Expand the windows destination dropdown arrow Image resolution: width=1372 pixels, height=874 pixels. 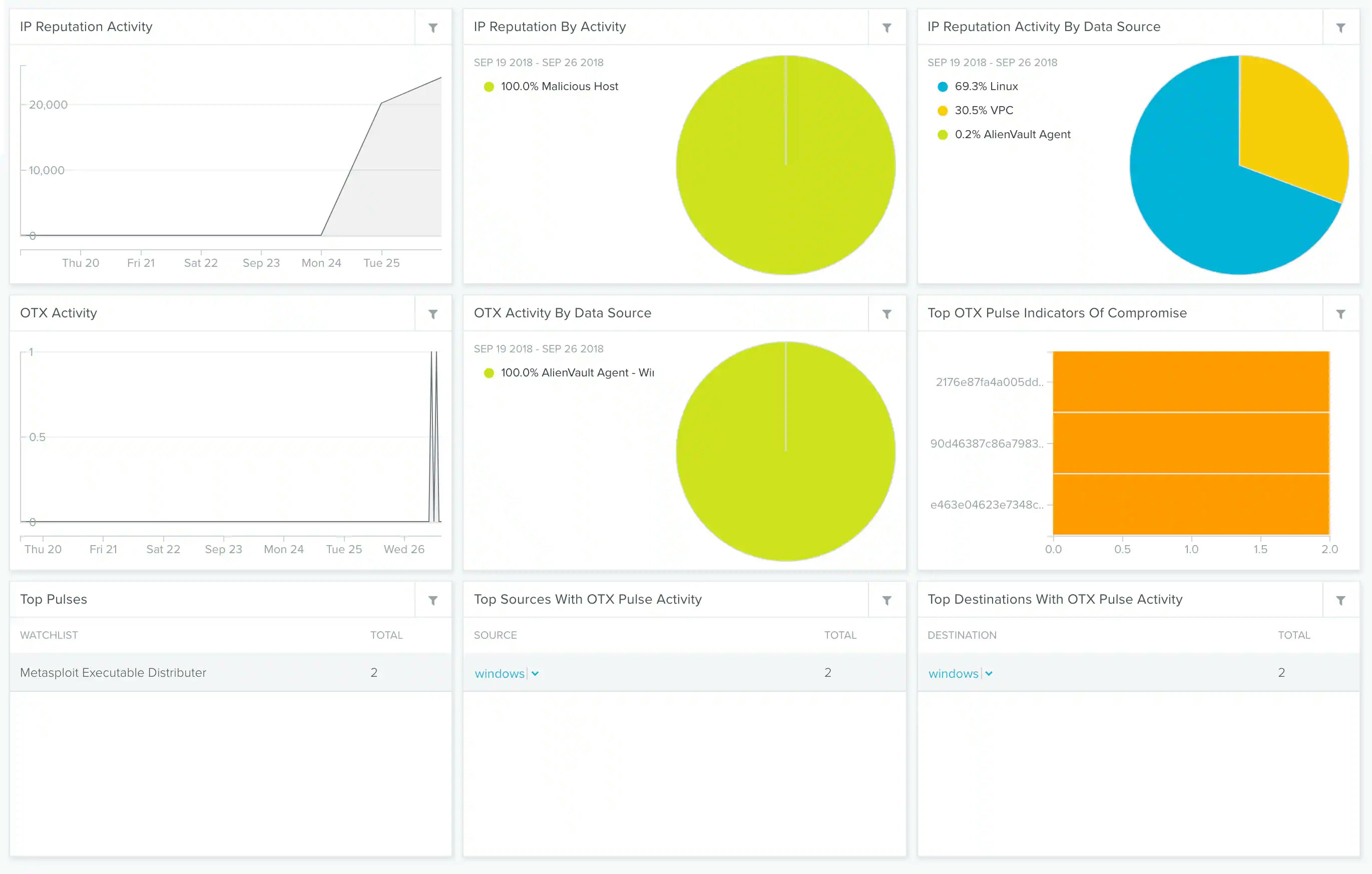(989, 673)
